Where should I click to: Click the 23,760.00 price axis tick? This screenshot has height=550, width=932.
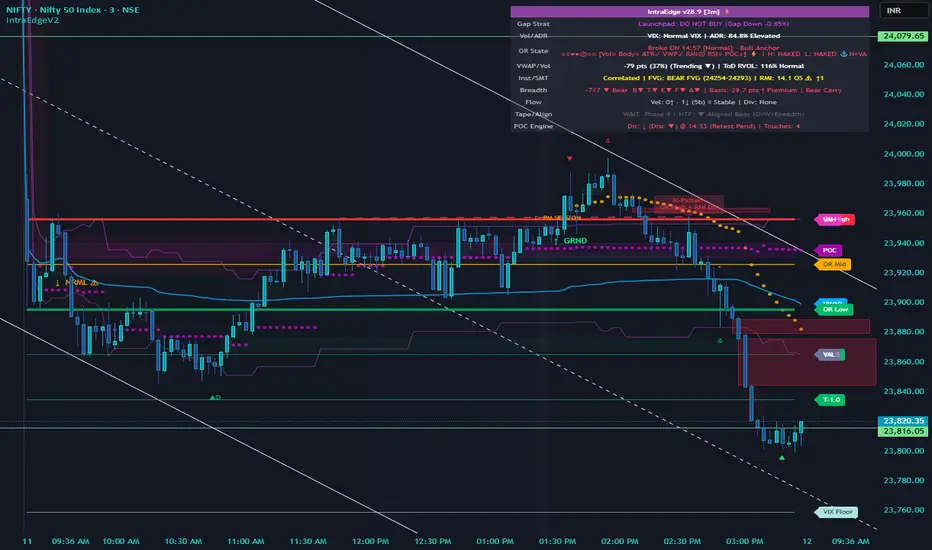pyautogui.click(x=903, y=510)
